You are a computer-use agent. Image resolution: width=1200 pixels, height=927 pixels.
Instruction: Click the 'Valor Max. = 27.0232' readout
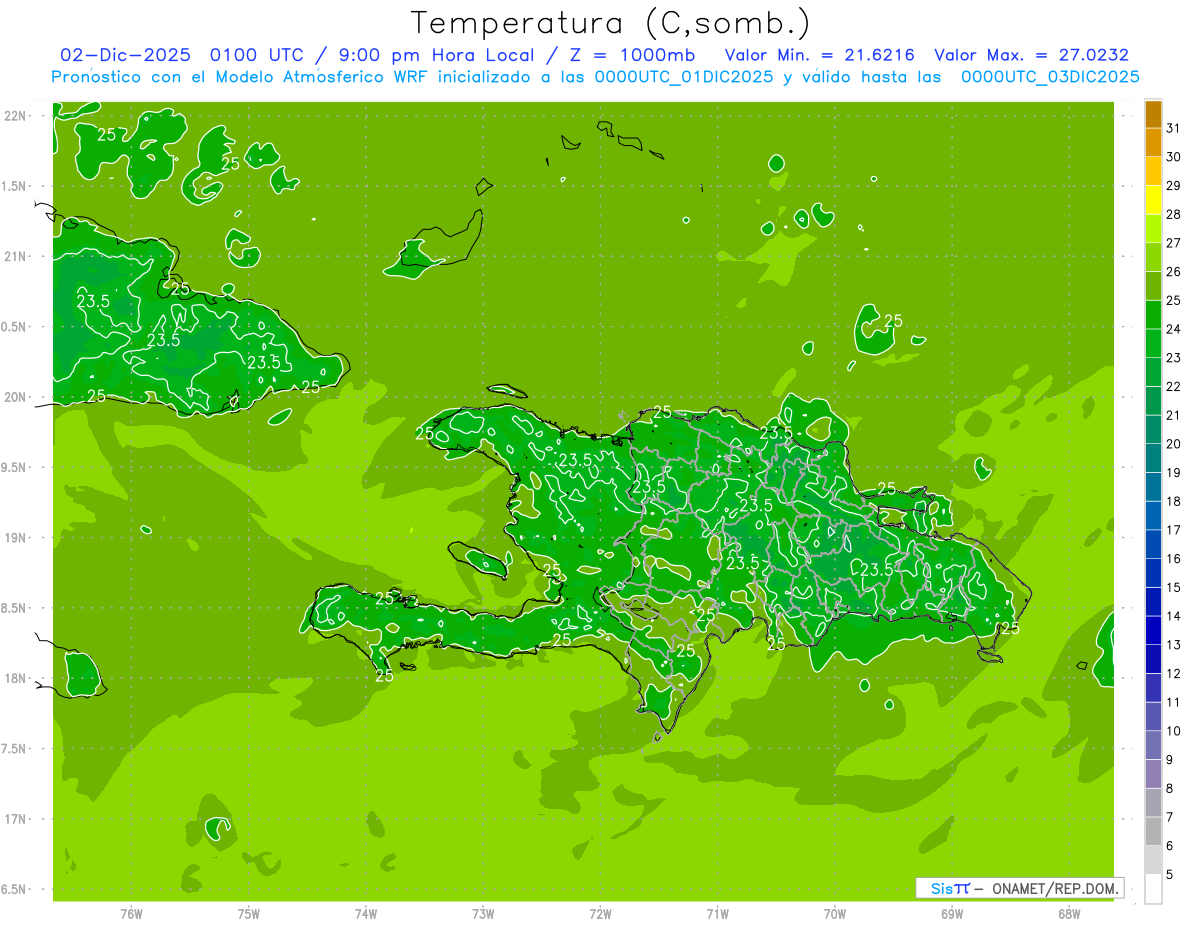(1031, 55)
